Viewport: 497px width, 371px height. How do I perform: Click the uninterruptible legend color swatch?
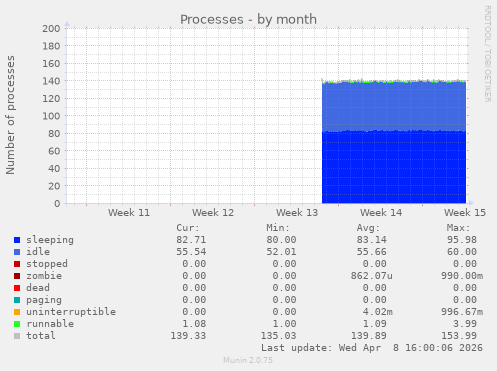click(17, 312)
